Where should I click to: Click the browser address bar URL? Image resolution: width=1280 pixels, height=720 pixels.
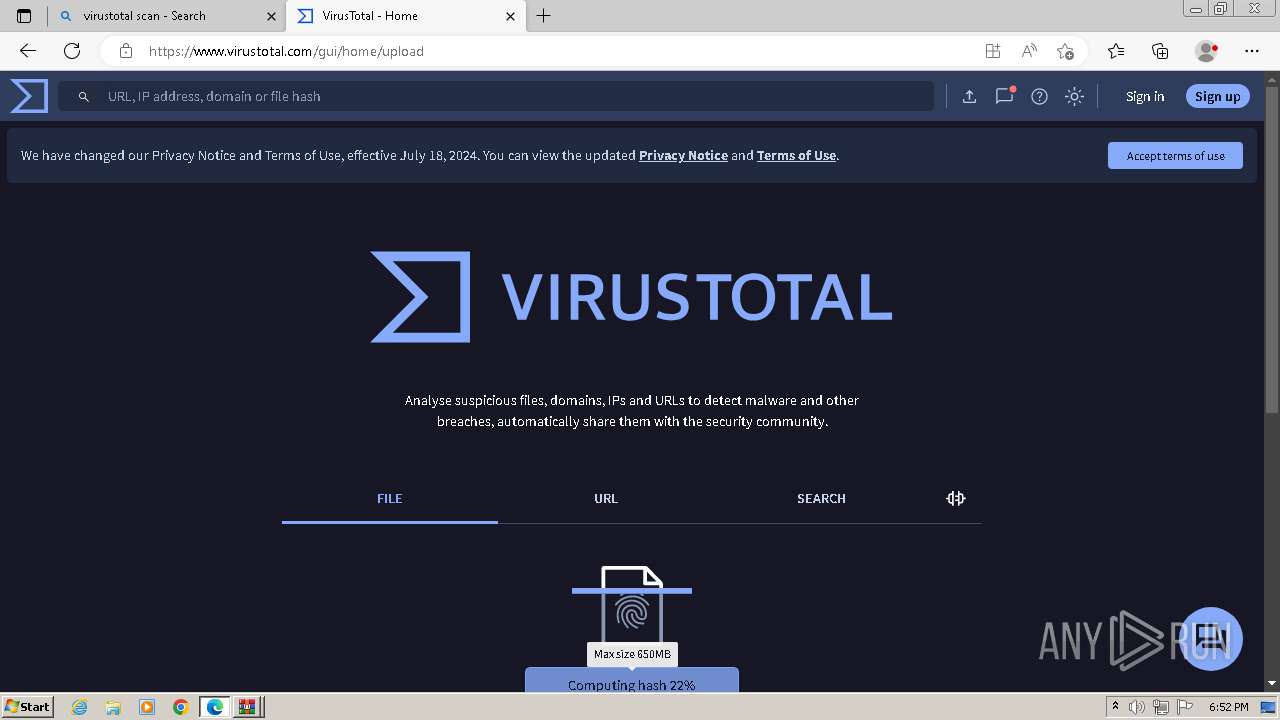pos(286,51)
